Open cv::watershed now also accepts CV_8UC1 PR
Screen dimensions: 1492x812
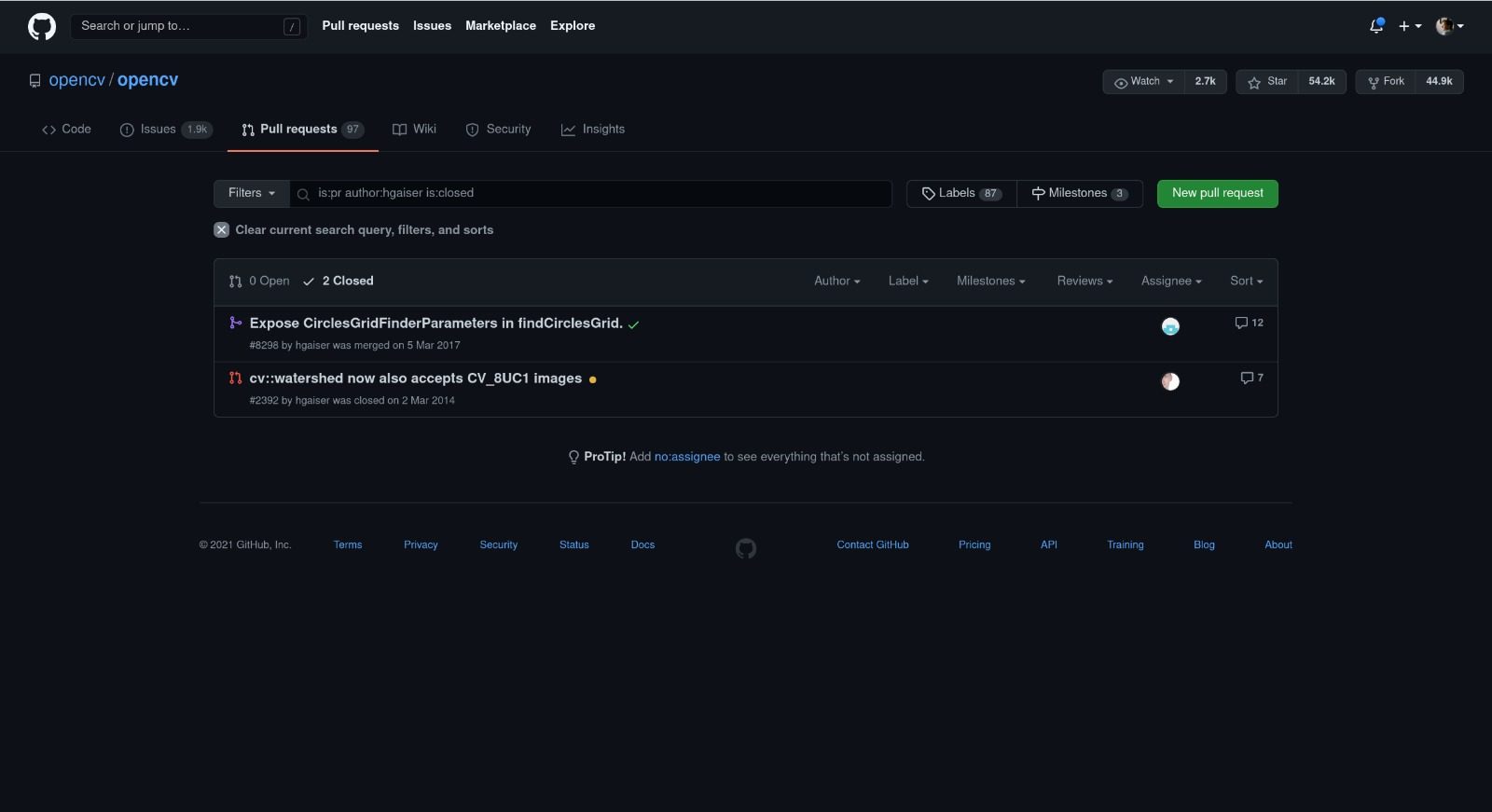point(415,378)
